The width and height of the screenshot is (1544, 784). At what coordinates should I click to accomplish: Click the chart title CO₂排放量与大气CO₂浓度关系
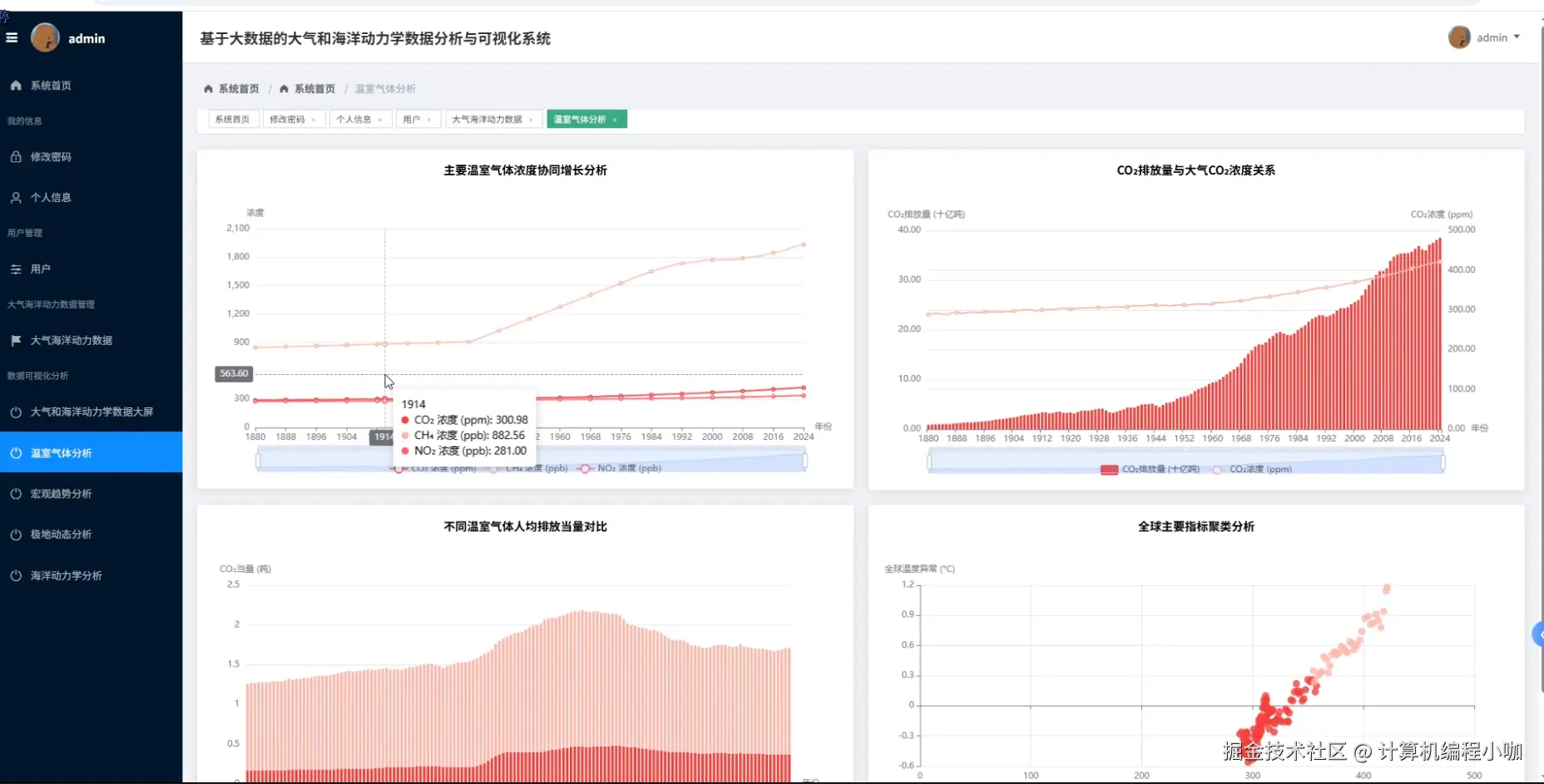tap(1195, 170)
